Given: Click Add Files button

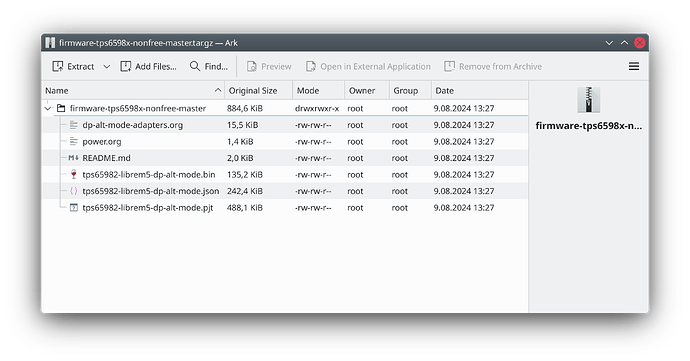Looking at the screenshot, I should (148, 66).
